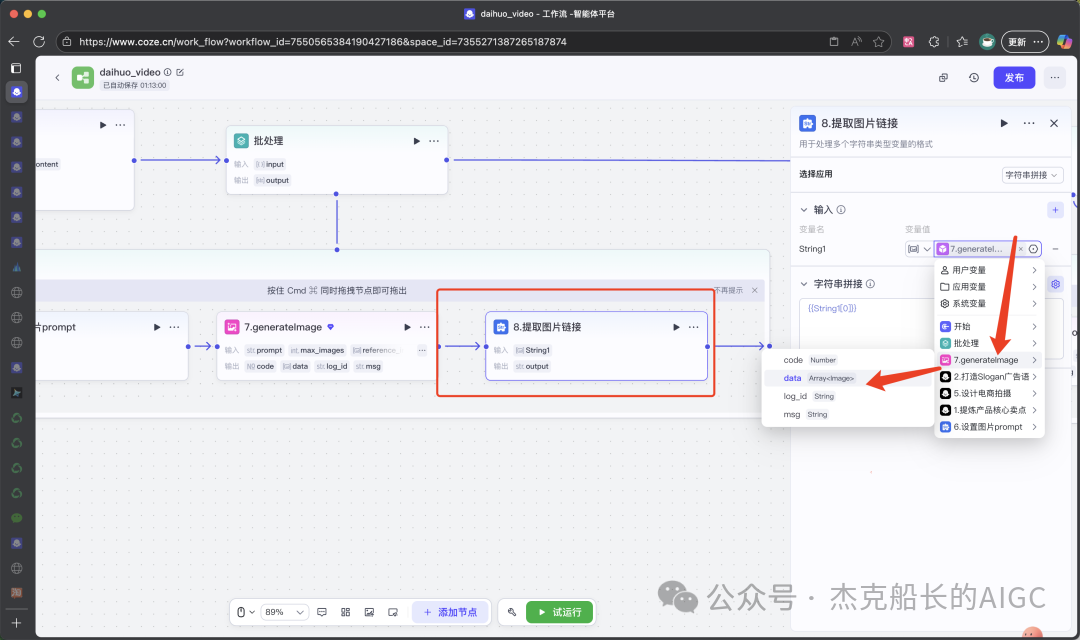The height and width of the screenshot is (640, 1080).
Task: Click the 试运行 test run button
Action: pyautogui.click(x=559, y=612)
